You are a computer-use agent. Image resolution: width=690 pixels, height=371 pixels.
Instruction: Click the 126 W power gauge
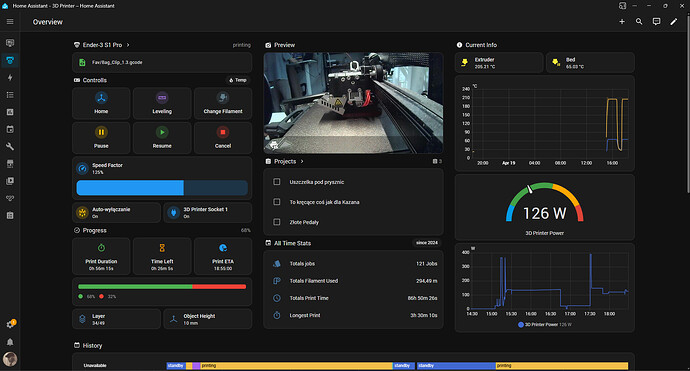544,207
